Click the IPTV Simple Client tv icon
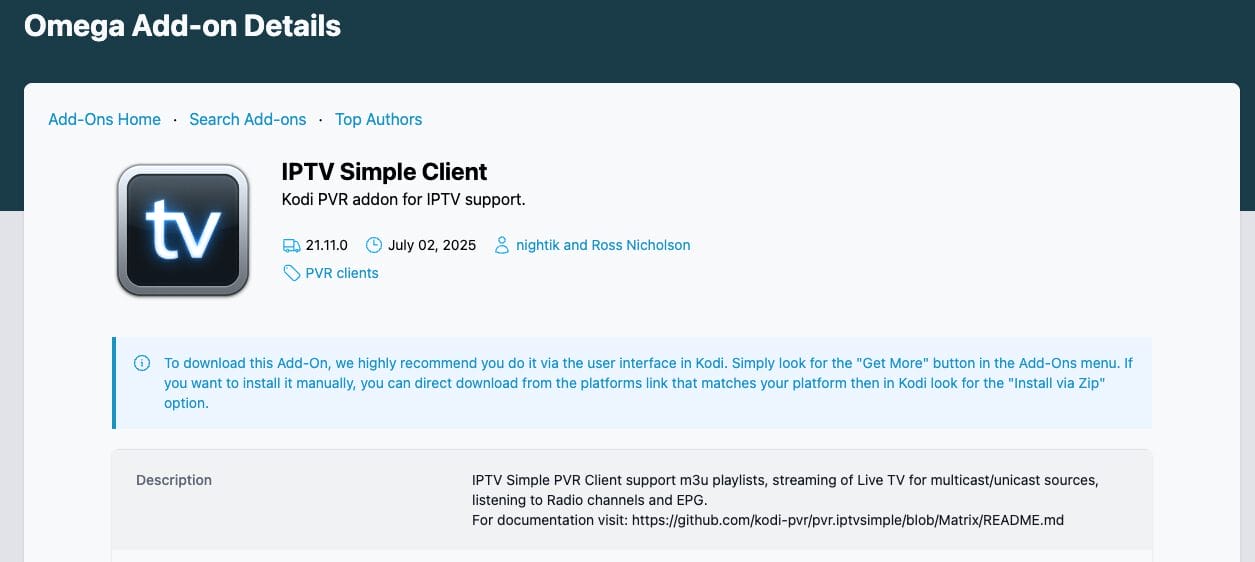Image resolution: width=1255 pixels, height=562 pixels. pos(182,231)
